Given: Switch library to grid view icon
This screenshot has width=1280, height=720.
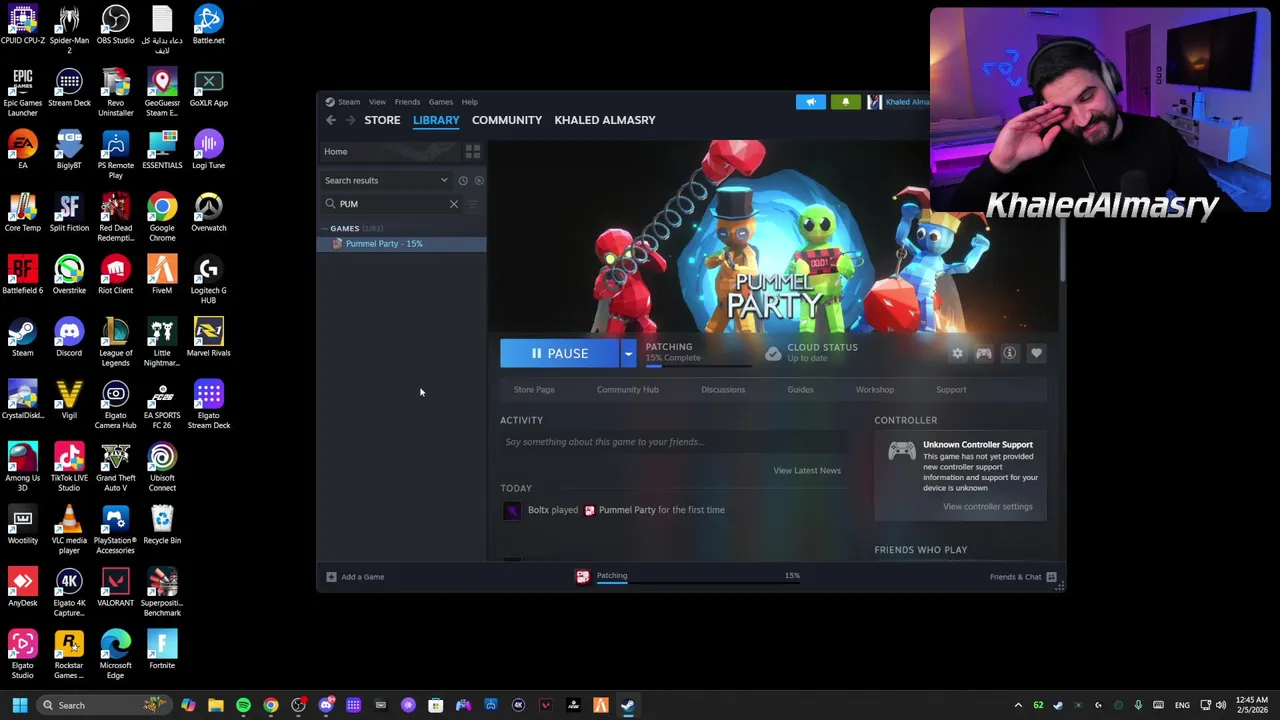Looking at the screenshot, I should point(473,151).
